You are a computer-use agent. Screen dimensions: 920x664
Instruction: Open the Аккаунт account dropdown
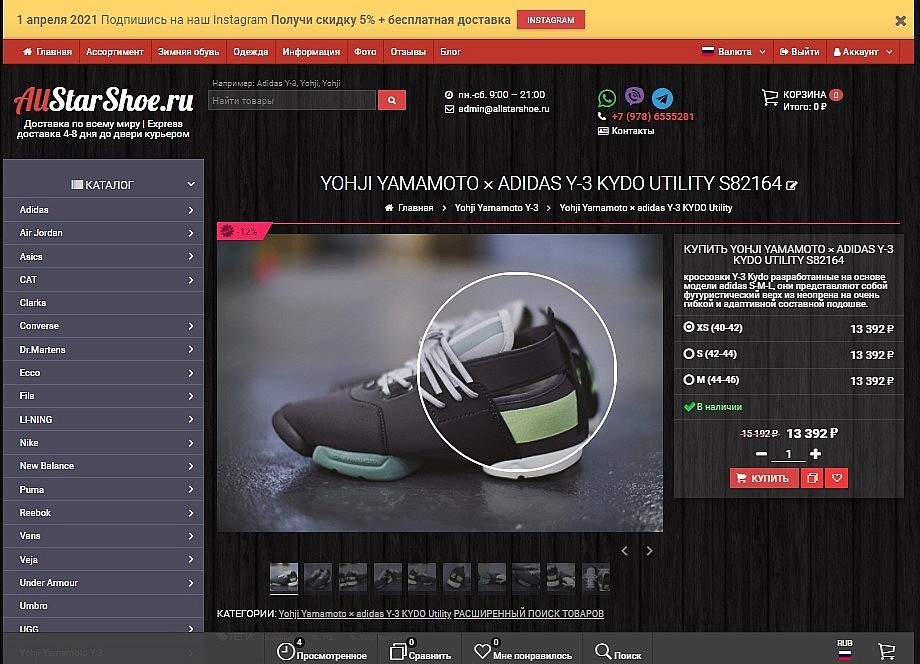[862, 52]
